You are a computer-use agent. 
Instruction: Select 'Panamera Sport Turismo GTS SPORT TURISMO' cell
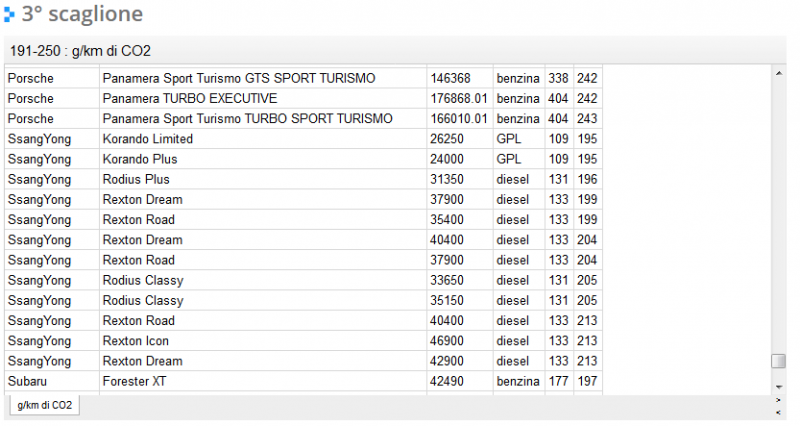[263, 79]
